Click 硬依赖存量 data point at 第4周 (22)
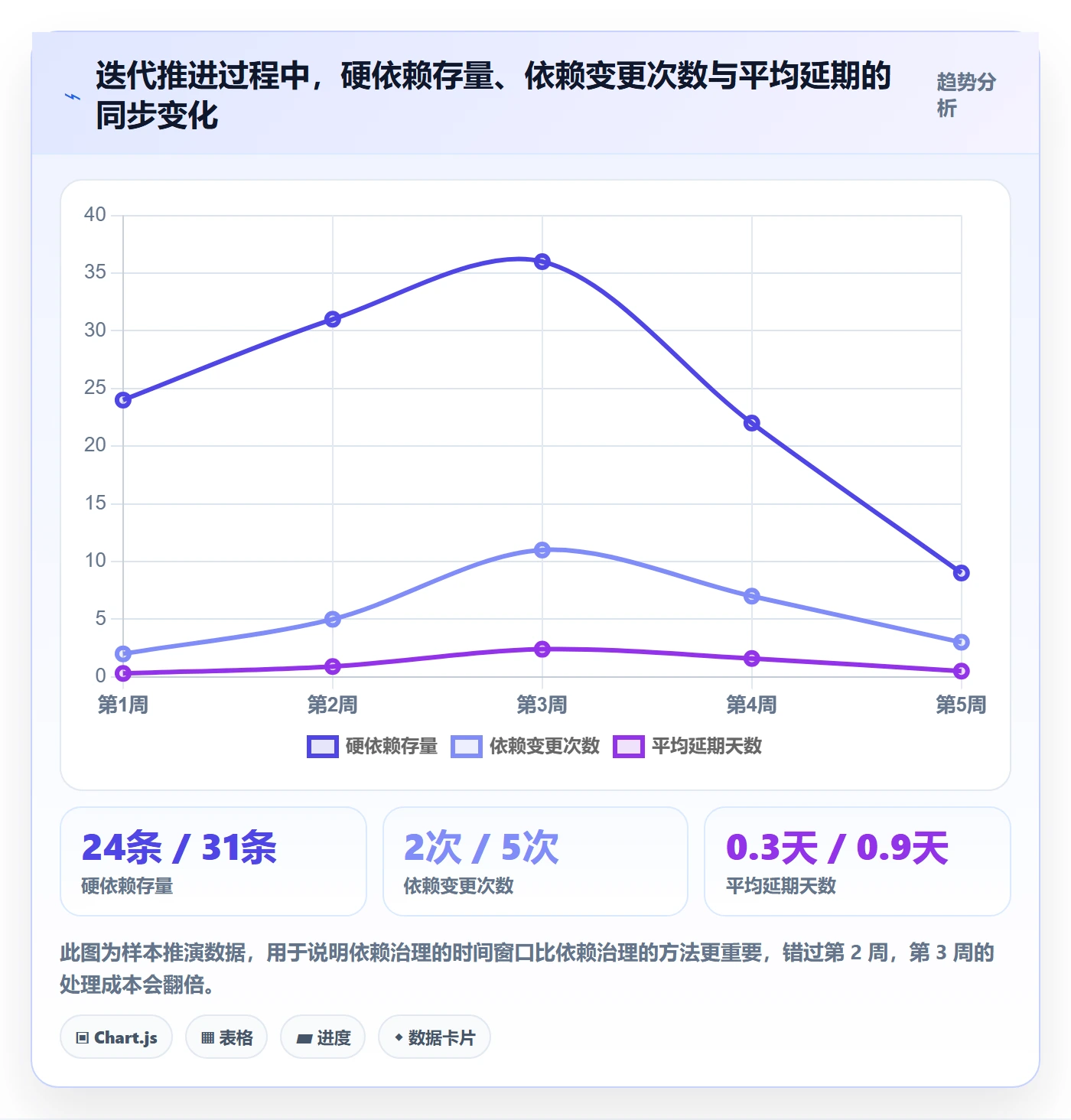This screenshot has width=1071, height=1120. pyautogui.click(x=752, y=423)
